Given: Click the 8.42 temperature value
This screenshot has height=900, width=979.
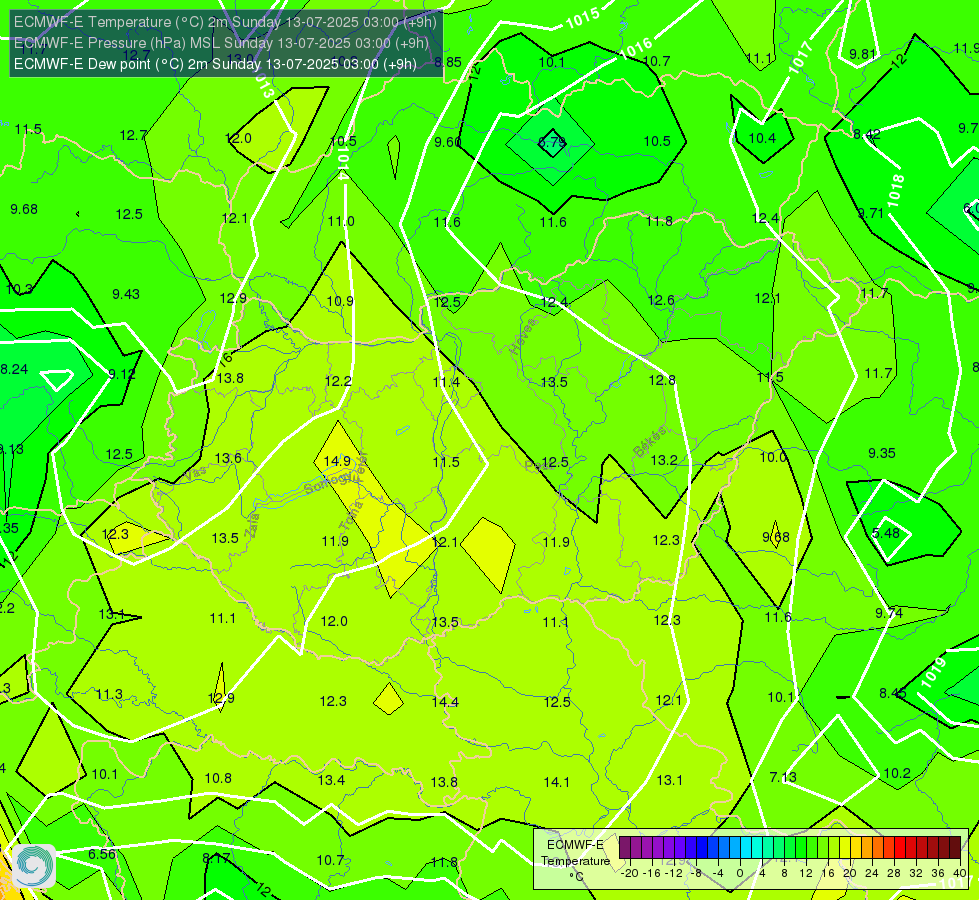Looking at the screenshot, I should 867,134.
